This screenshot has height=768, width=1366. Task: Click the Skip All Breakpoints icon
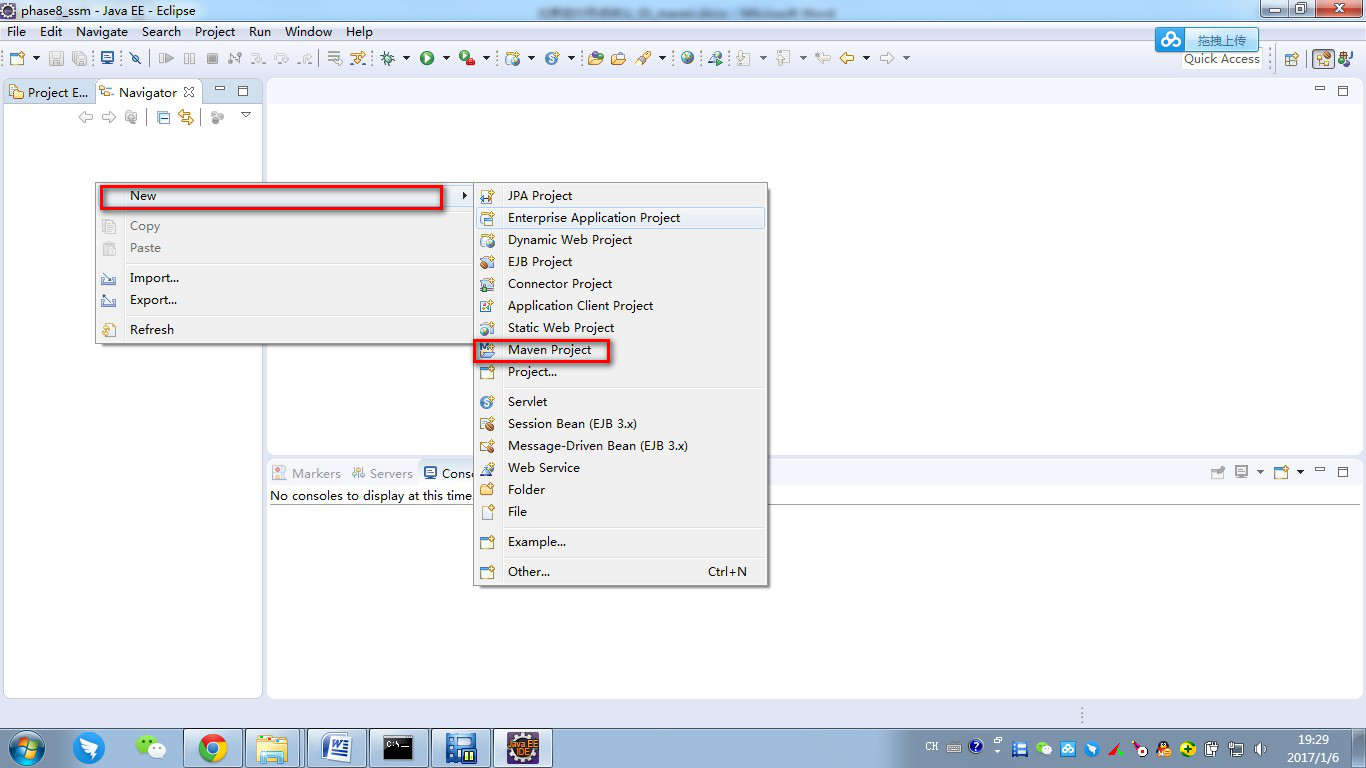tap(137, 58)
